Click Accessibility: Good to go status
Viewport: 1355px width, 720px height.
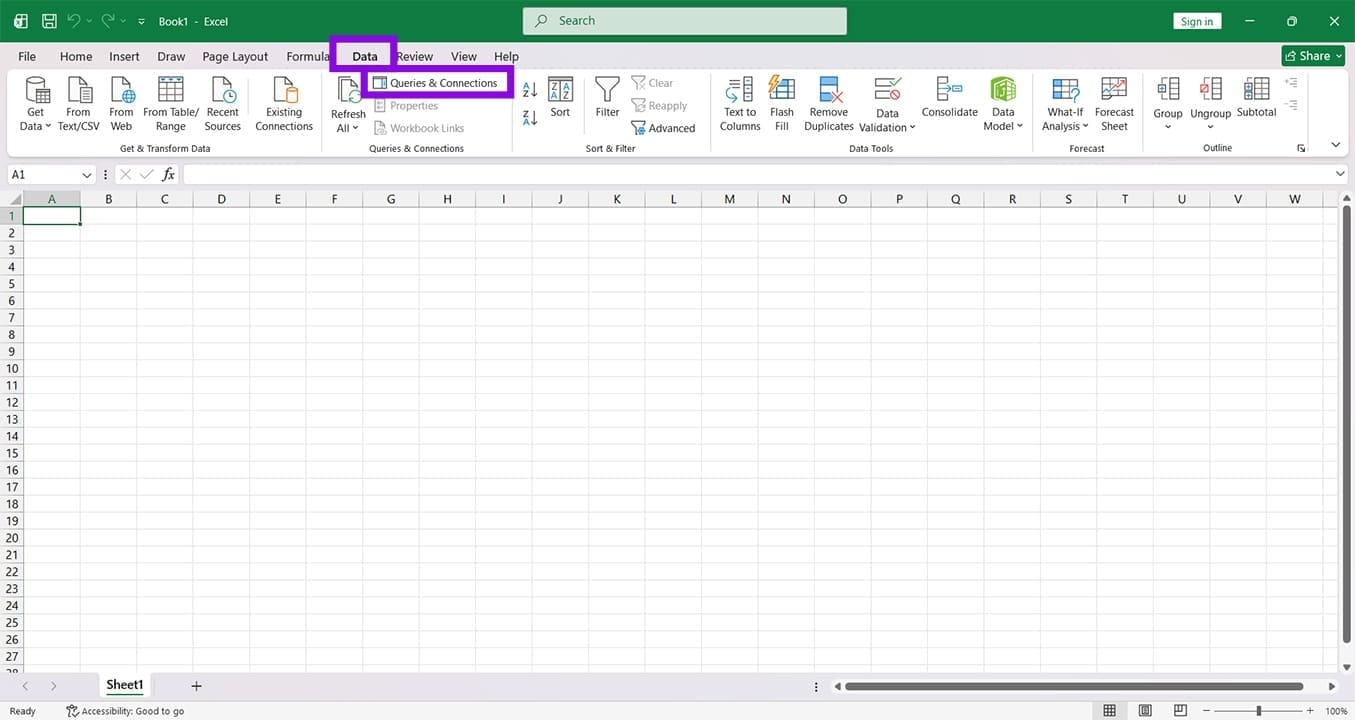pyautogui.click(x=125, y=711)
